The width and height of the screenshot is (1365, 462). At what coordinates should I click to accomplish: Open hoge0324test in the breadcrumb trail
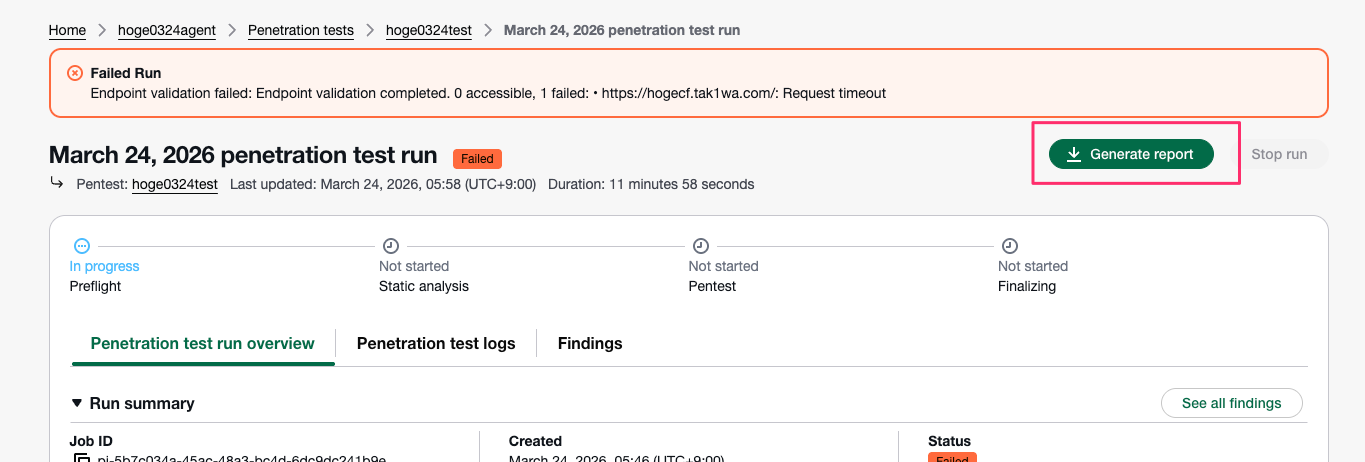coord(429,30)
